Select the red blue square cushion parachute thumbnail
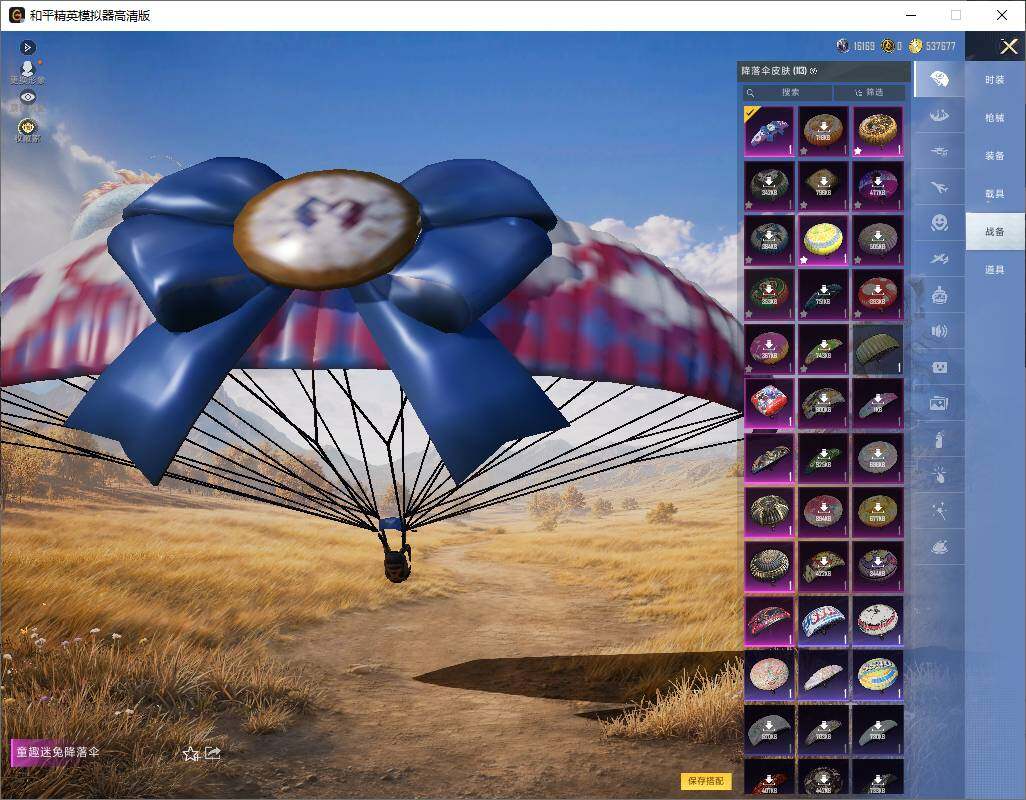Screen dimensions: 1026x800 pos(769,403)
